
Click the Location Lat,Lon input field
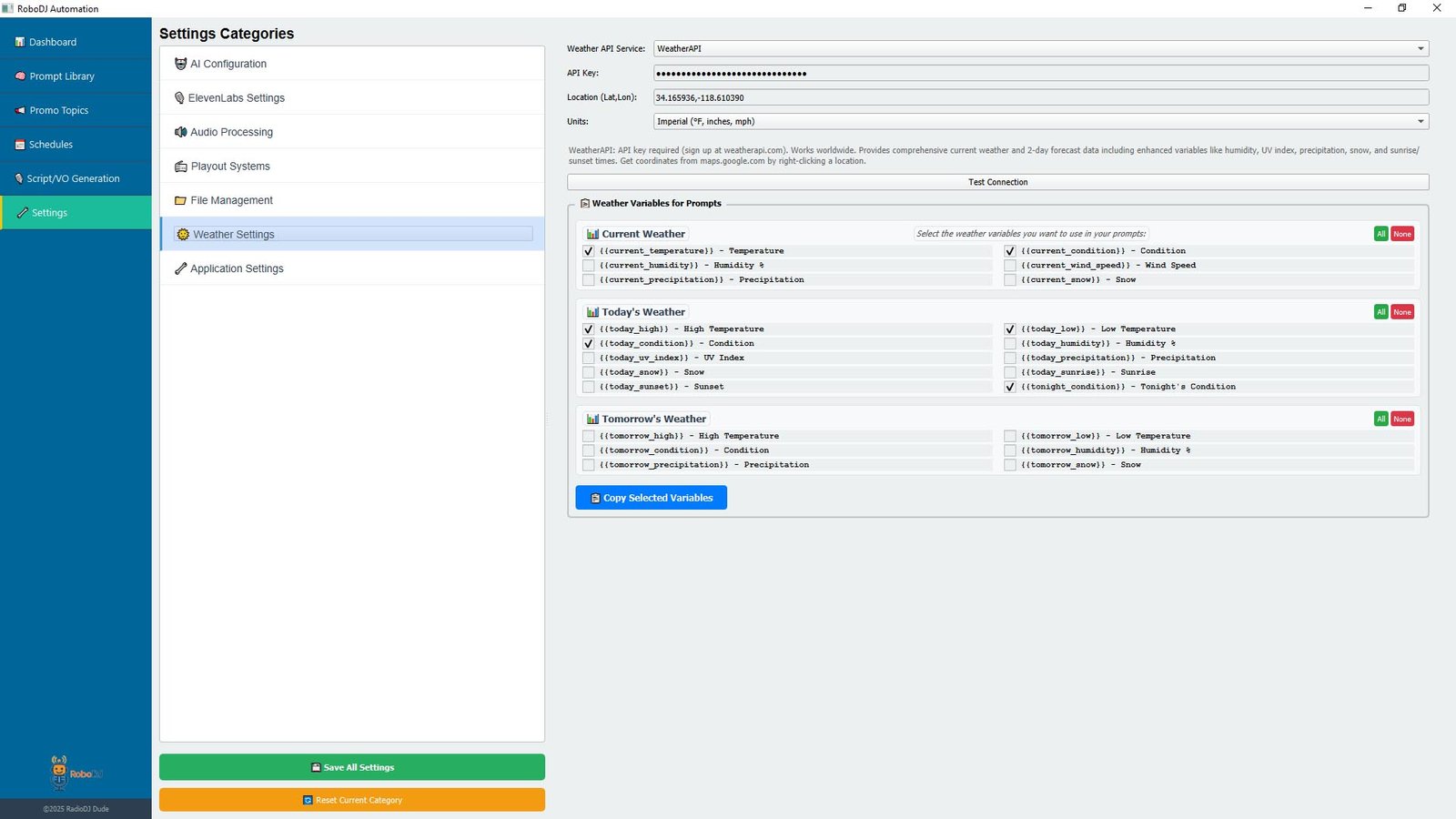(1040, 97)
